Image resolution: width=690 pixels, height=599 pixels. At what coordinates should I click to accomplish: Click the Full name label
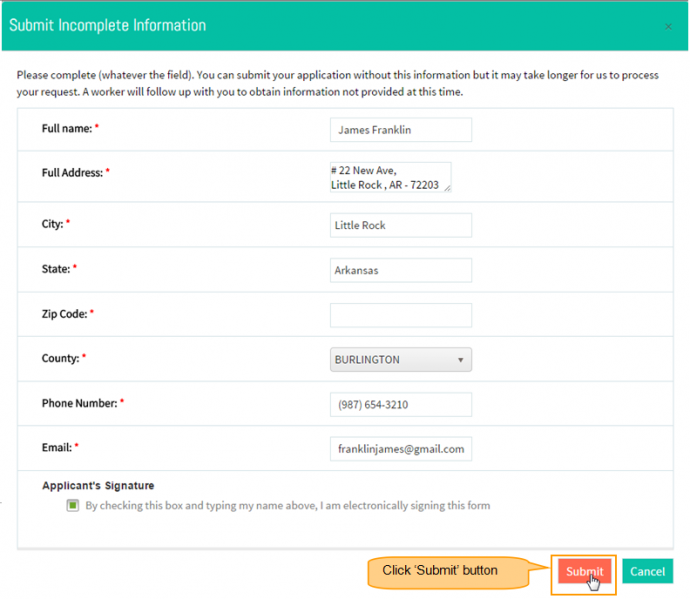click(x=67, y=129)
